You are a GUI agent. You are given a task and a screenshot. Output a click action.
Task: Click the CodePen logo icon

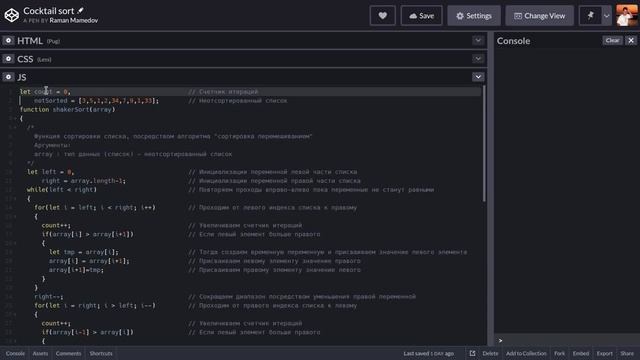[12, 16]
